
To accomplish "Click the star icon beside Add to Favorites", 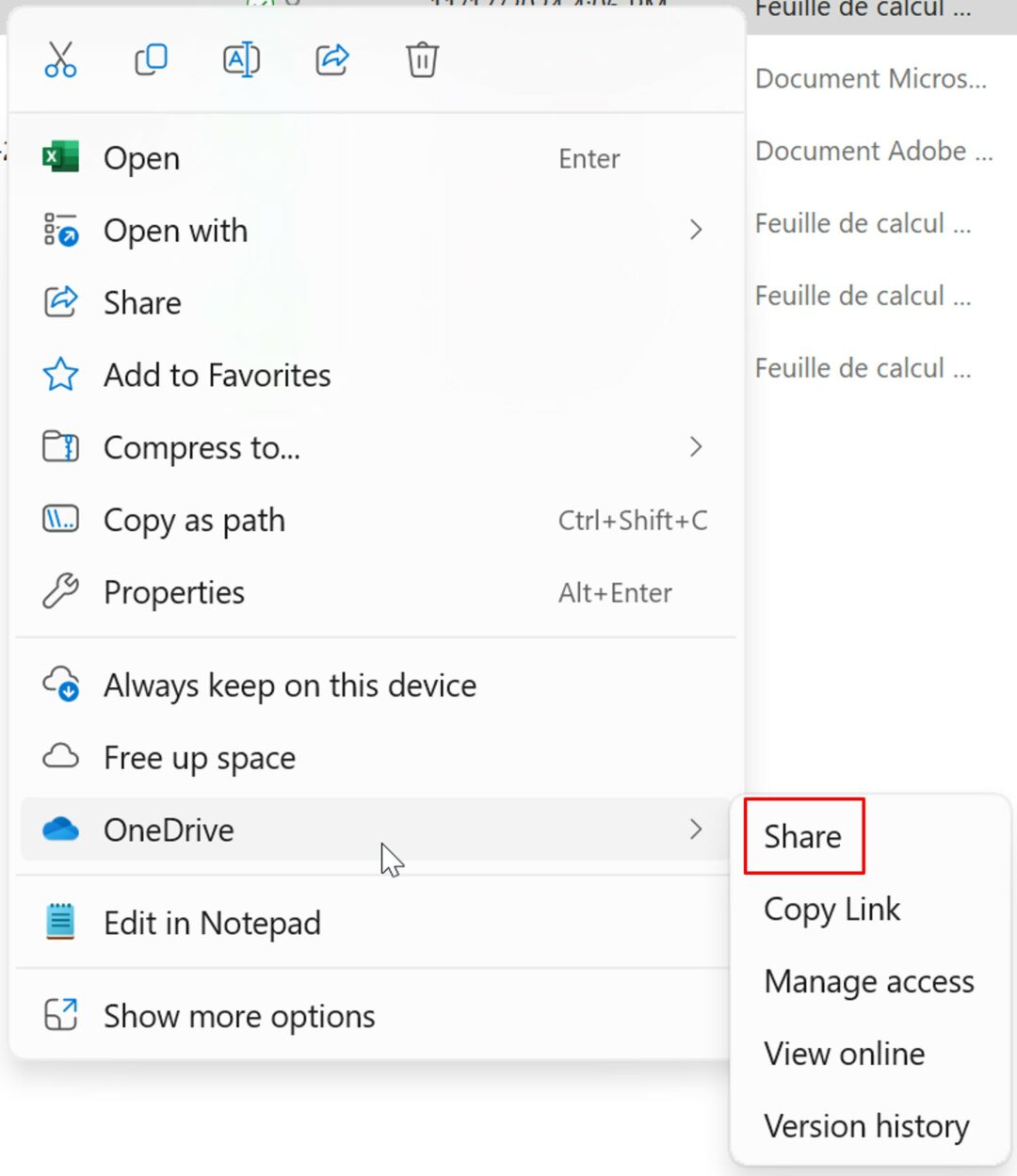I will tap(60, 374).
